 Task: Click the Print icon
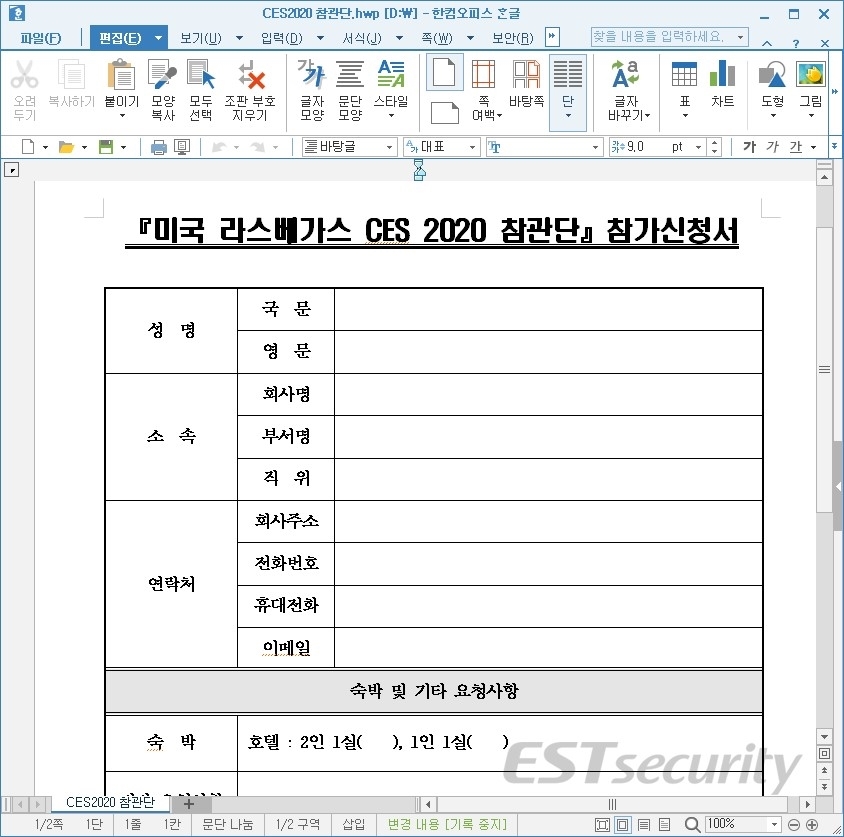(158, 147)
